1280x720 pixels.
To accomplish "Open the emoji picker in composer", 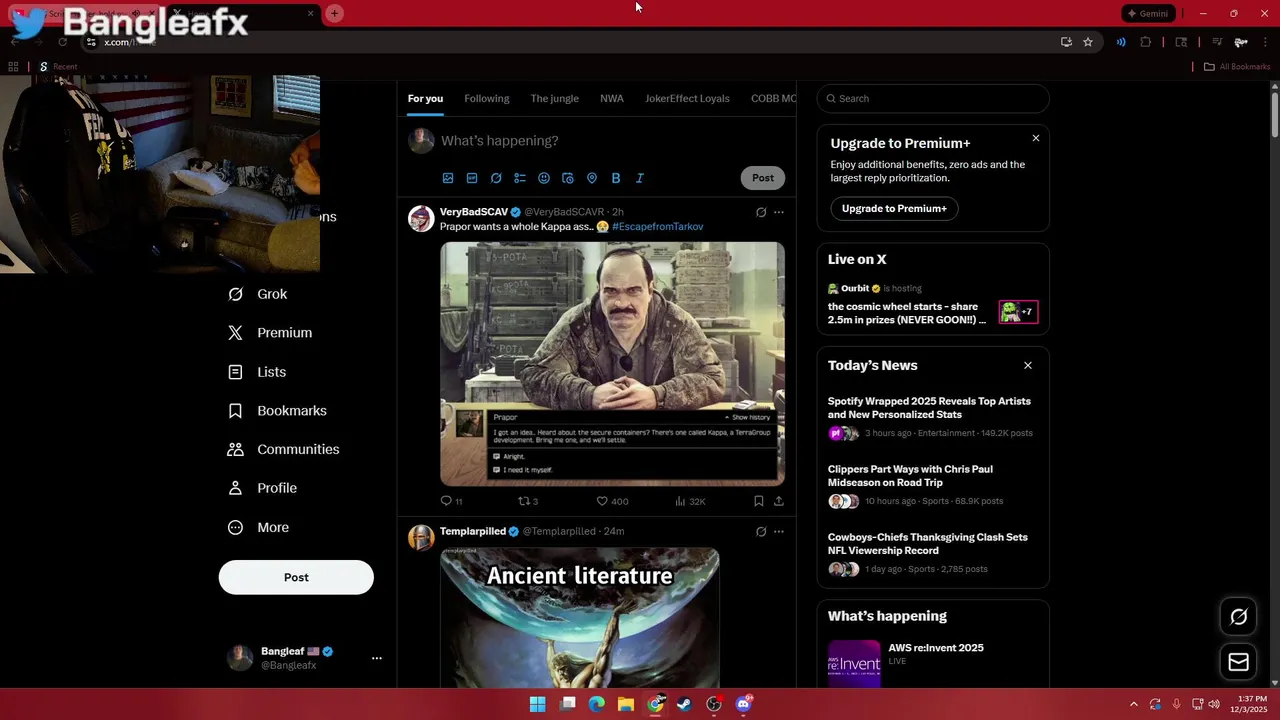I will click(544, 178).
